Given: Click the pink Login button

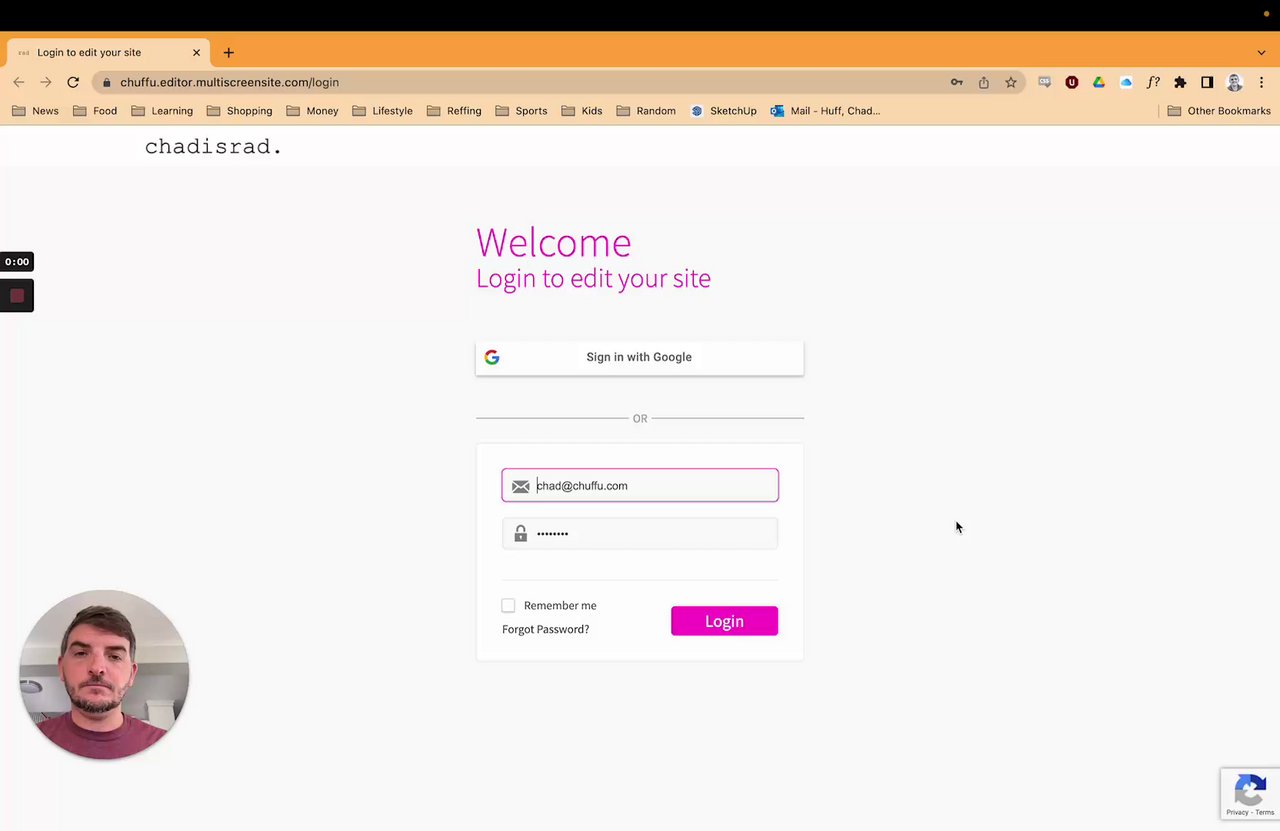Looking at the screenshot, I should (x=724, y=621).
